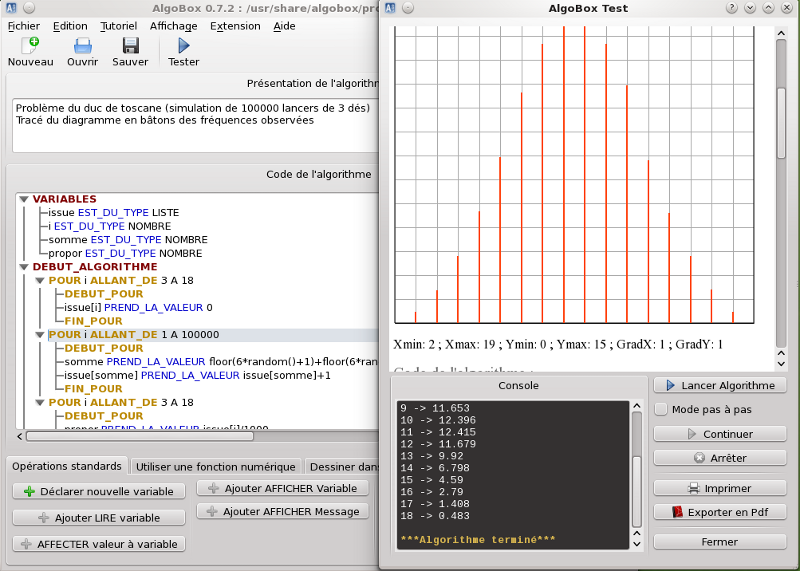Click Ajouter AFFICHER Message button
The image size is (800, 571).
point(283,512)
